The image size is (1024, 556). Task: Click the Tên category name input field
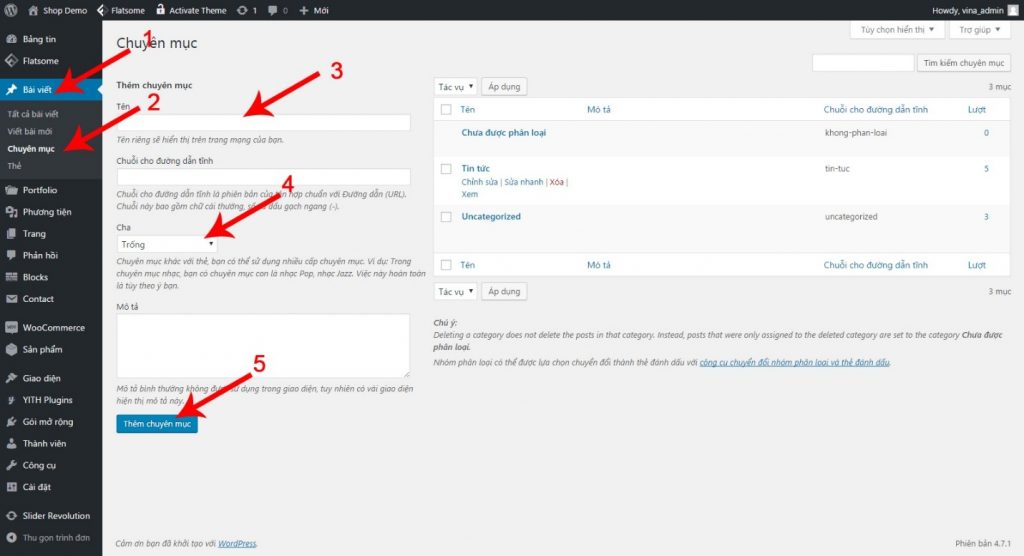tap(264, 122)
